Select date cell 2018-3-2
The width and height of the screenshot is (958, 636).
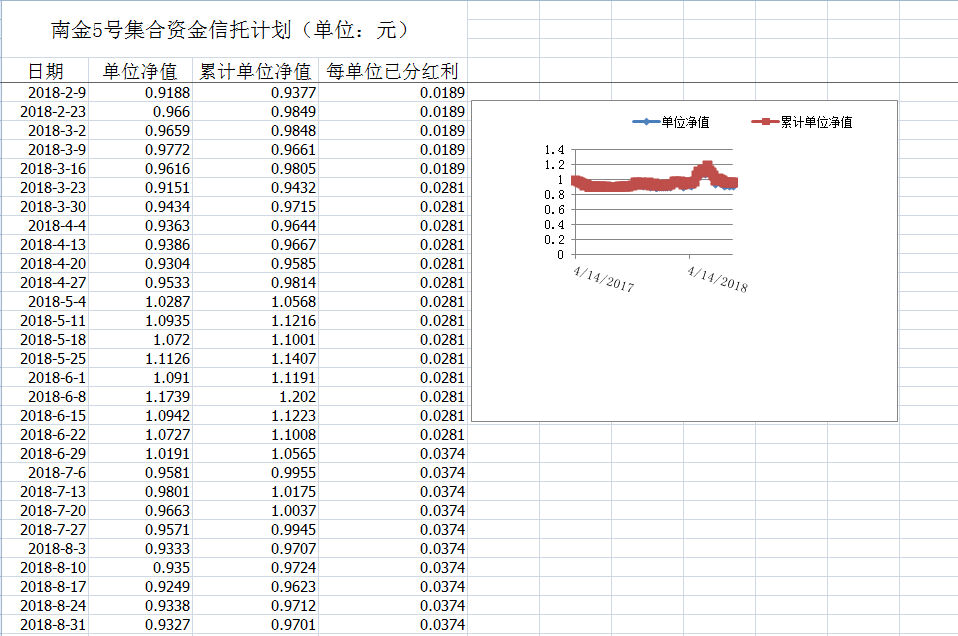pos(46,131)
